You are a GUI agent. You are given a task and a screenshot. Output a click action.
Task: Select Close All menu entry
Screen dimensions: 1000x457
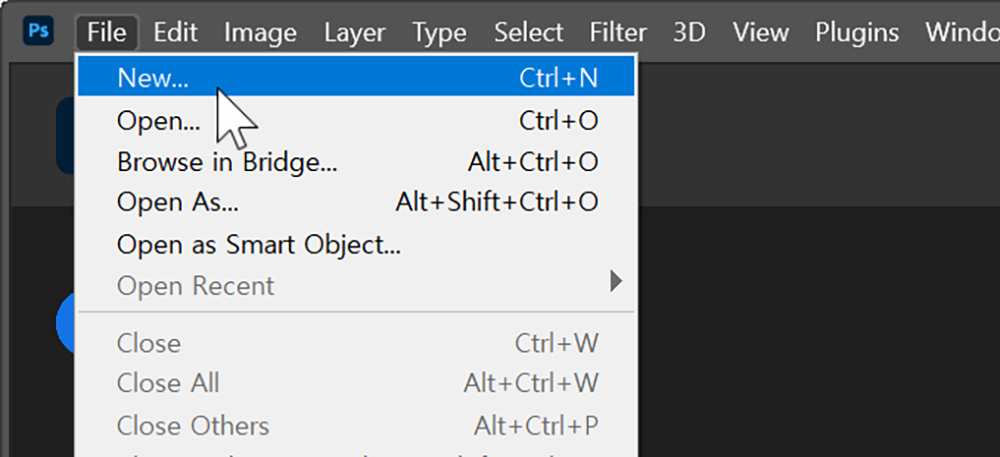(356, 383)
